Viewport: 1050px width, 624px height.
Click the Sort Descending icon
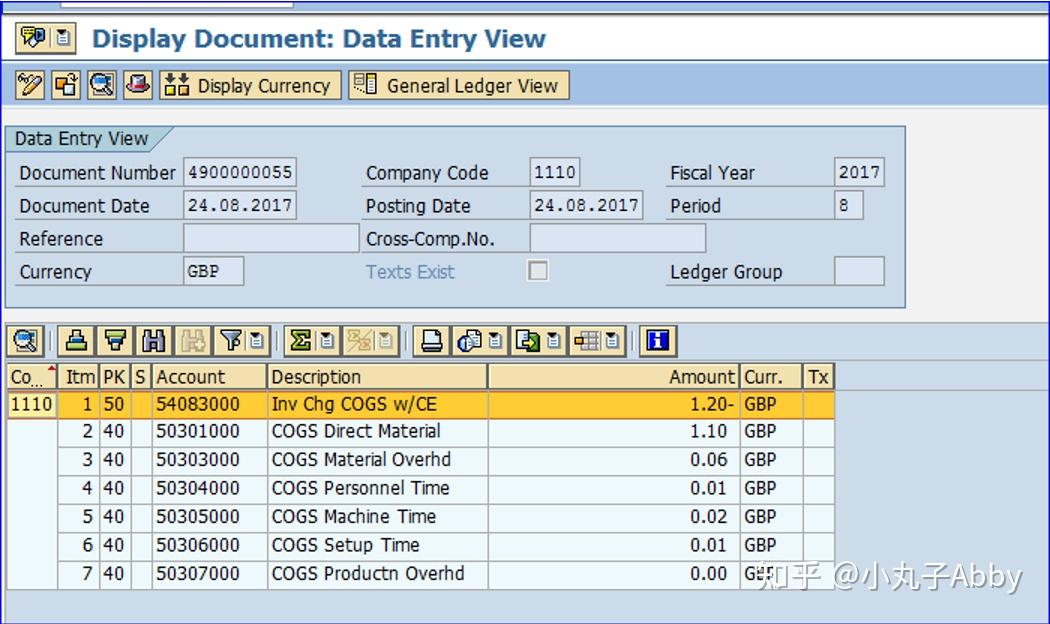coord(115,341)
